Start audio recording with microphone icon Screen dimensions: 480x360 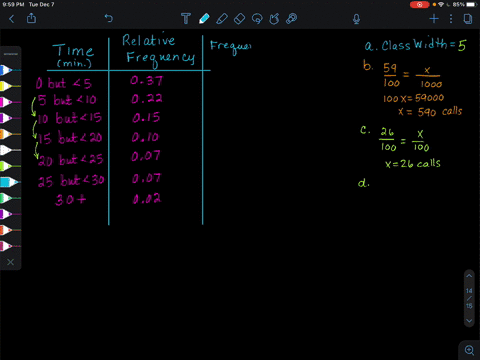click(x=356, y=19)
